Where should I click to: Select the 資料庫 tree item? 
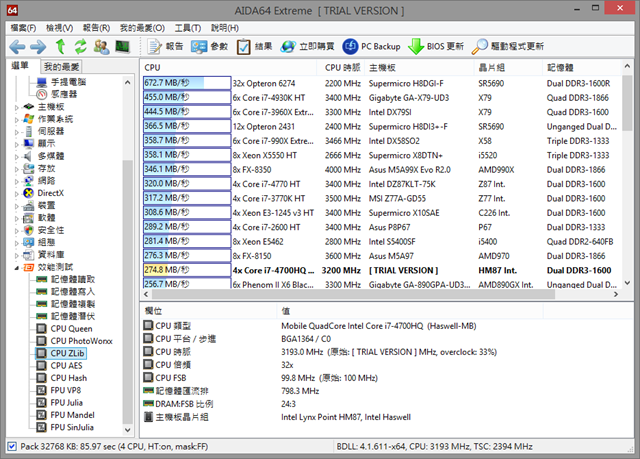(51, 255)
